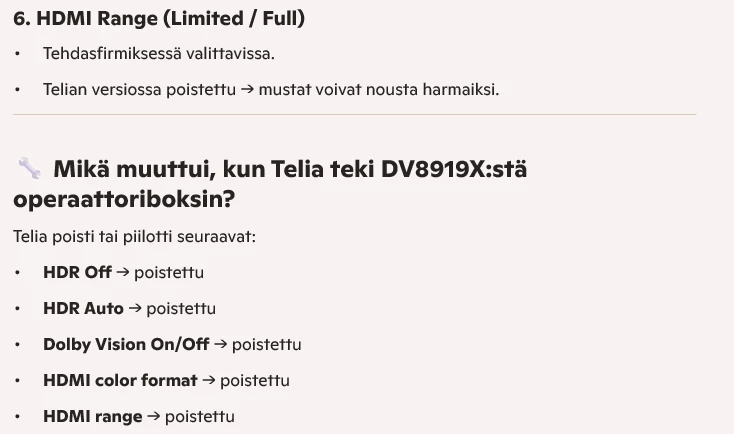Click the "6. HDMI Range (Limited / Full)" heading
This screenshot has width=734, height=434.
coord(159,18)
